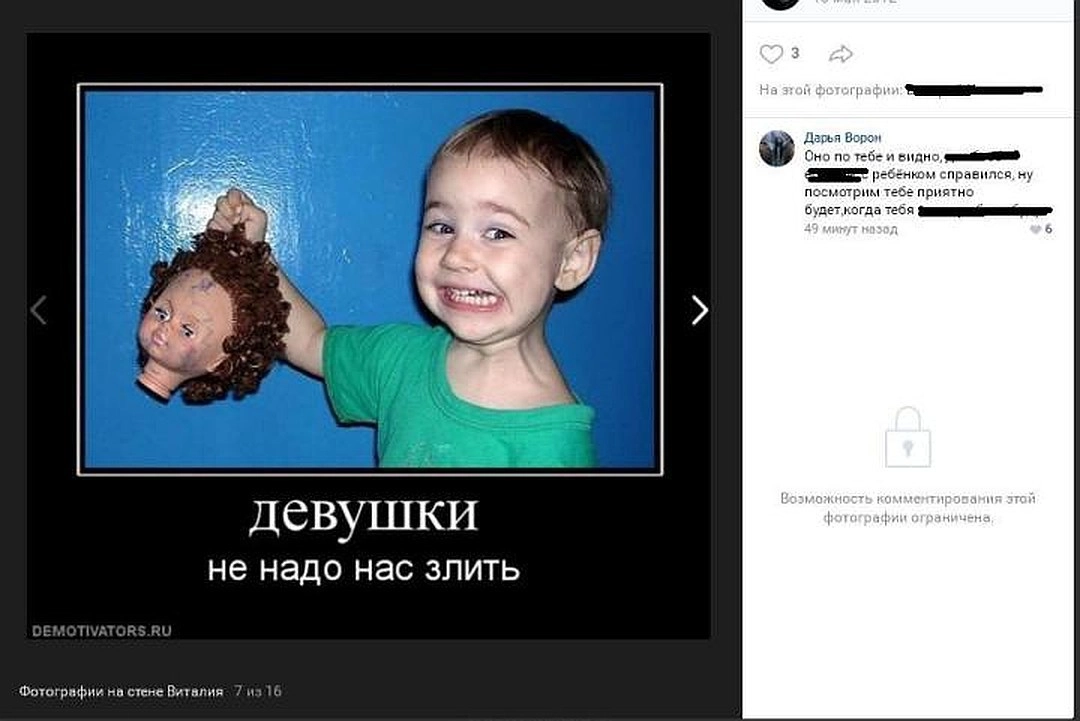Open the redacted tagged person after 'На этой фотографии'
Image resolution: width=1080 pixels, height=721 pixels.
(x=974, y=90)
